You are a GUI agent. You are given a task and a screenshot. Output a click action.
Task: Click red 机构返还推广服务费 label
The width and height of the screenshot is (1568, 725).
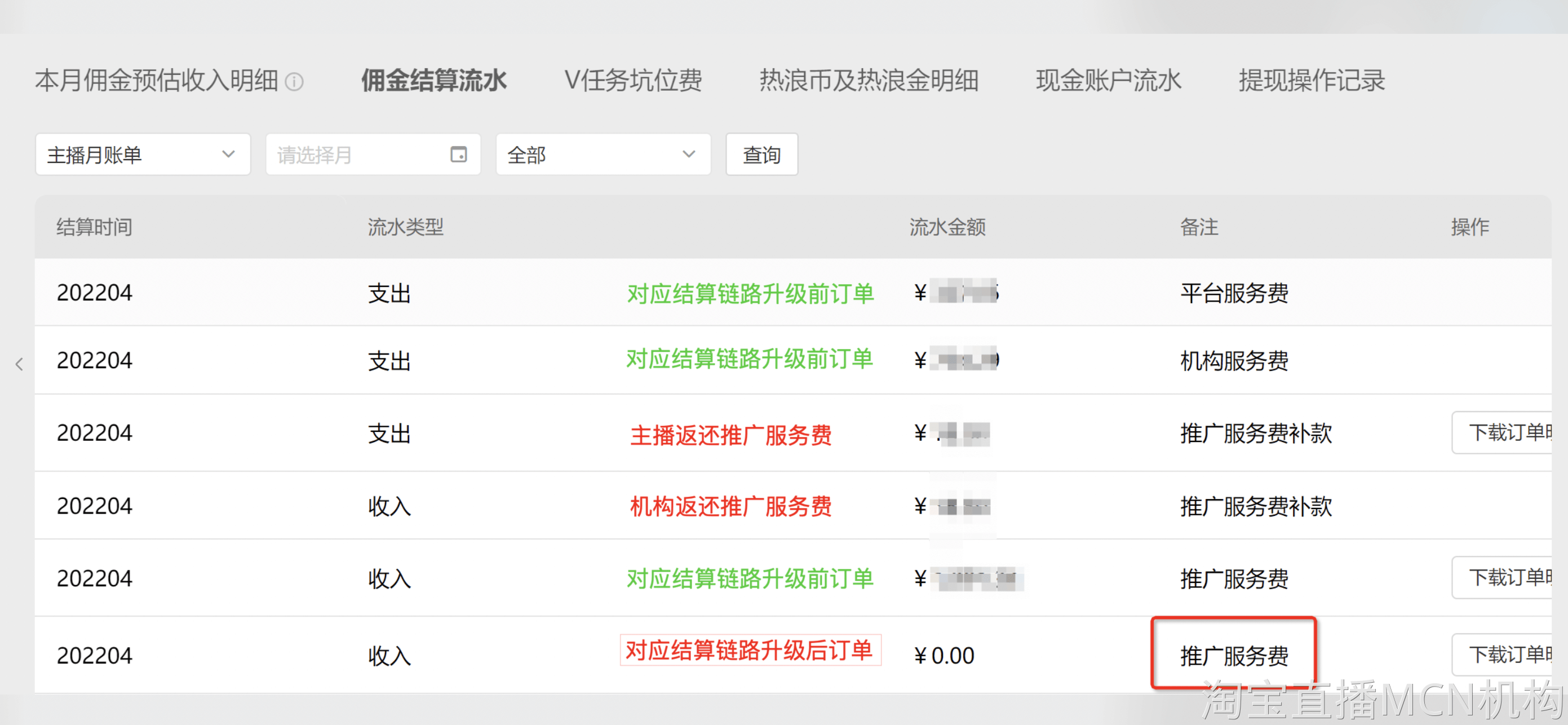point(731,506)
